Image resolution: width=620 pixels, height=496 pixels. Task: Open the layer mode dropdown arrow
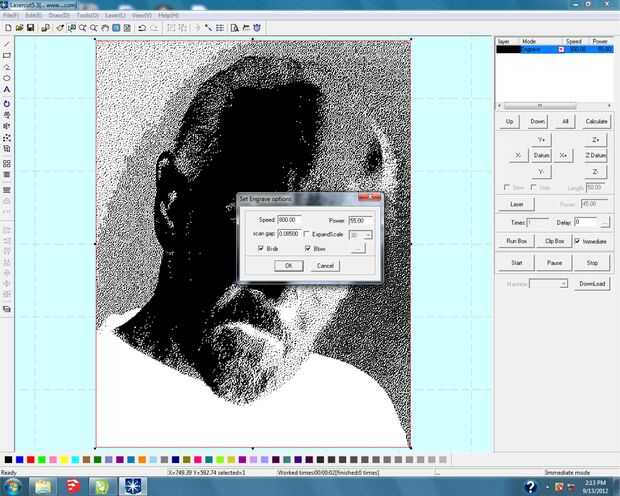pos(561,49)
